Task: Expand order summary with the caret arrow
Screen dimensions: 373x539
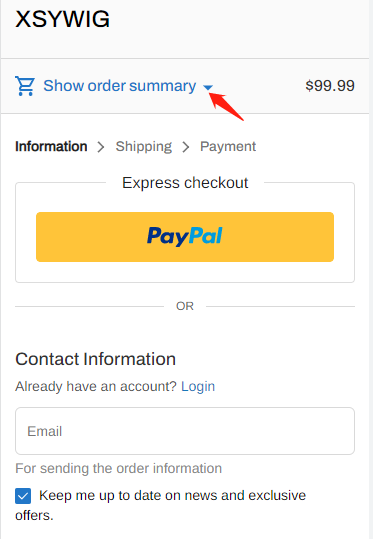Action: pyautogui.click(x=208, y=88)
